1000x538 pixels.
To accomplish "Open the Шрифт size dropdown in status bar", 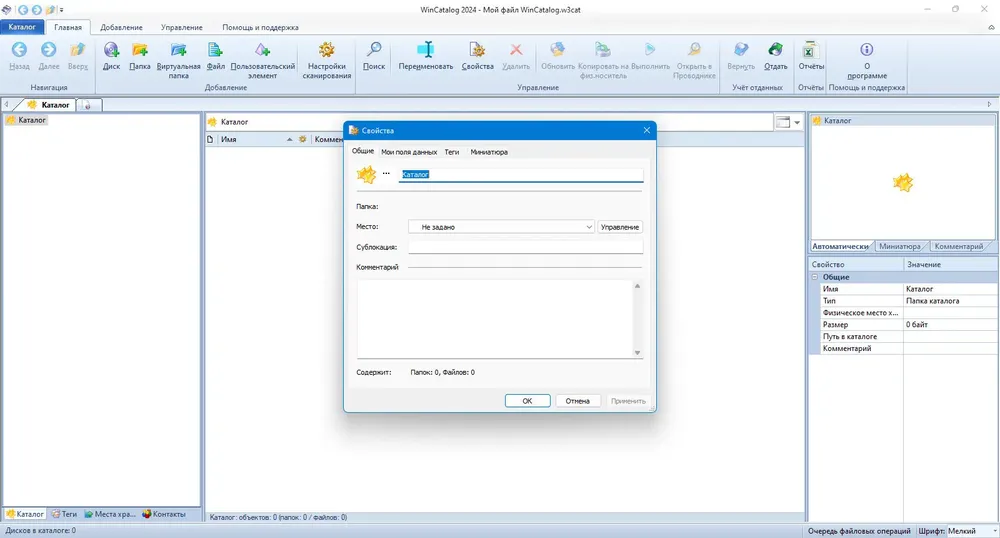I will 972,531.
